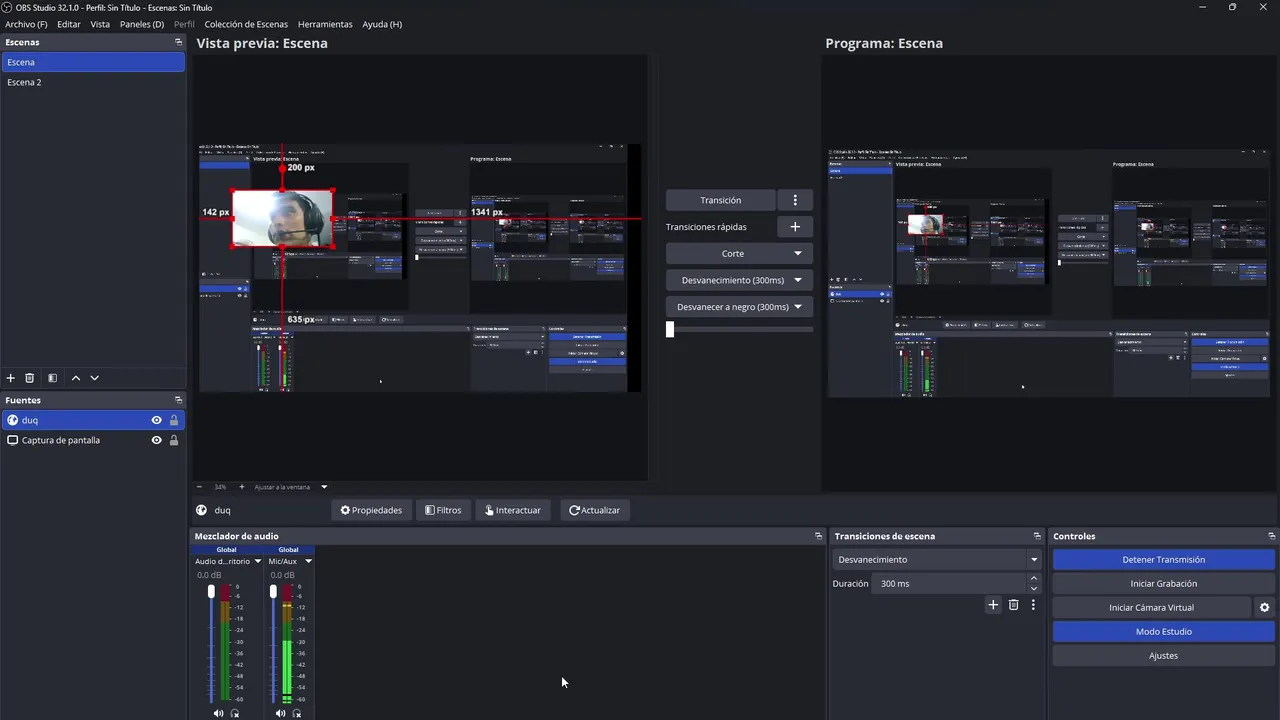This screenshot has width=1280, height=720.
Task: Click Actualizar to refresh source
Action: 595,510
